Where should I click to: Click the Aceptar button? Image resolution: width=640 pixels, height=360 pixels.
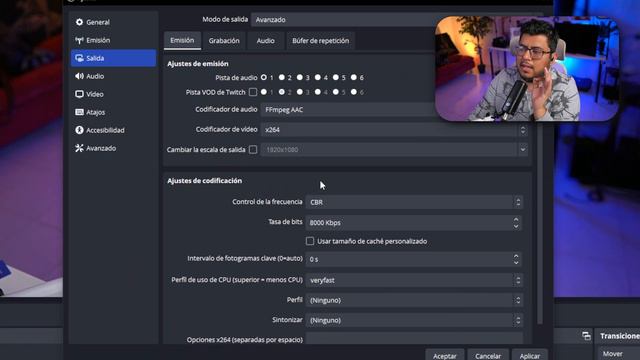(444, 355)
